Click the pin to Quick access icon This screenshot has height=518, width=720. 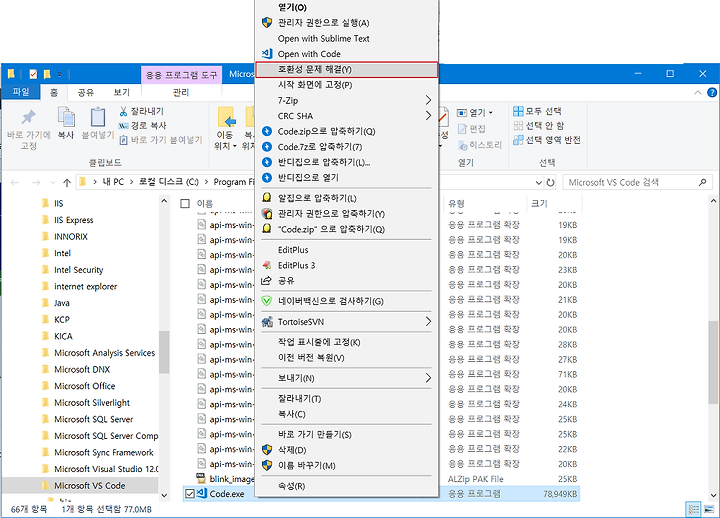coord(28,118)
